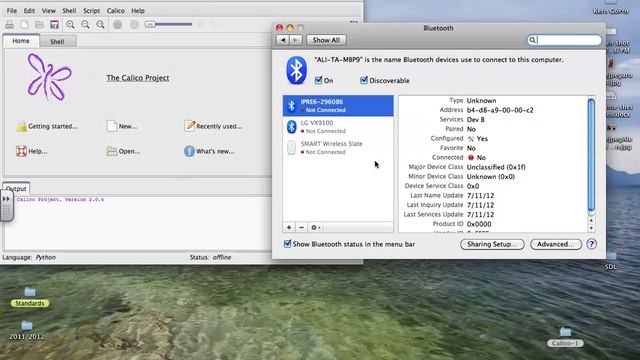
Task: Click the scrollbar up arrow in device details
Action: click(x=591, y=220)
